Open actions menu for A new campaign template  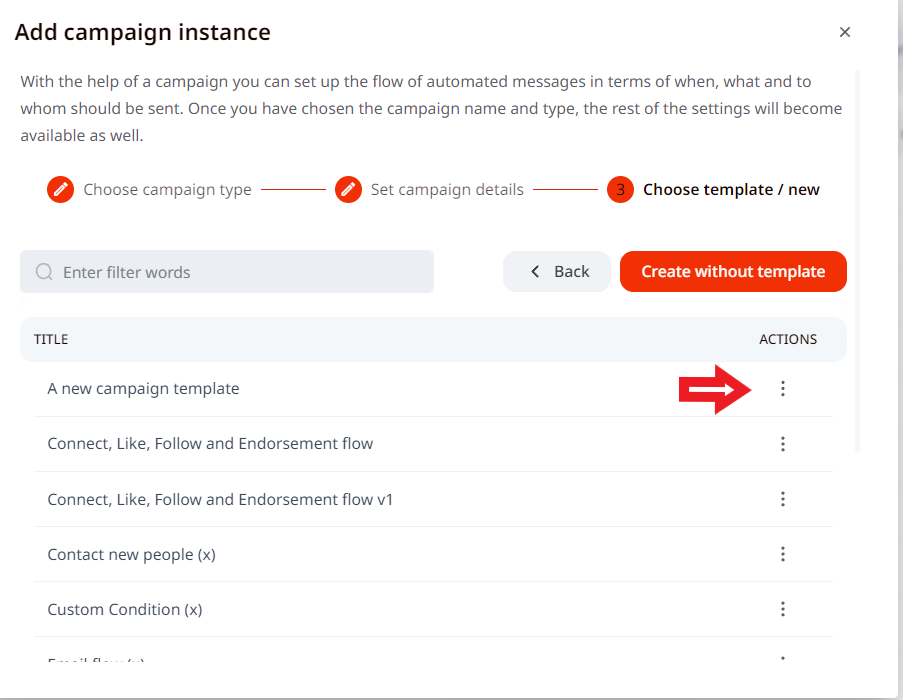click(783, 389)
